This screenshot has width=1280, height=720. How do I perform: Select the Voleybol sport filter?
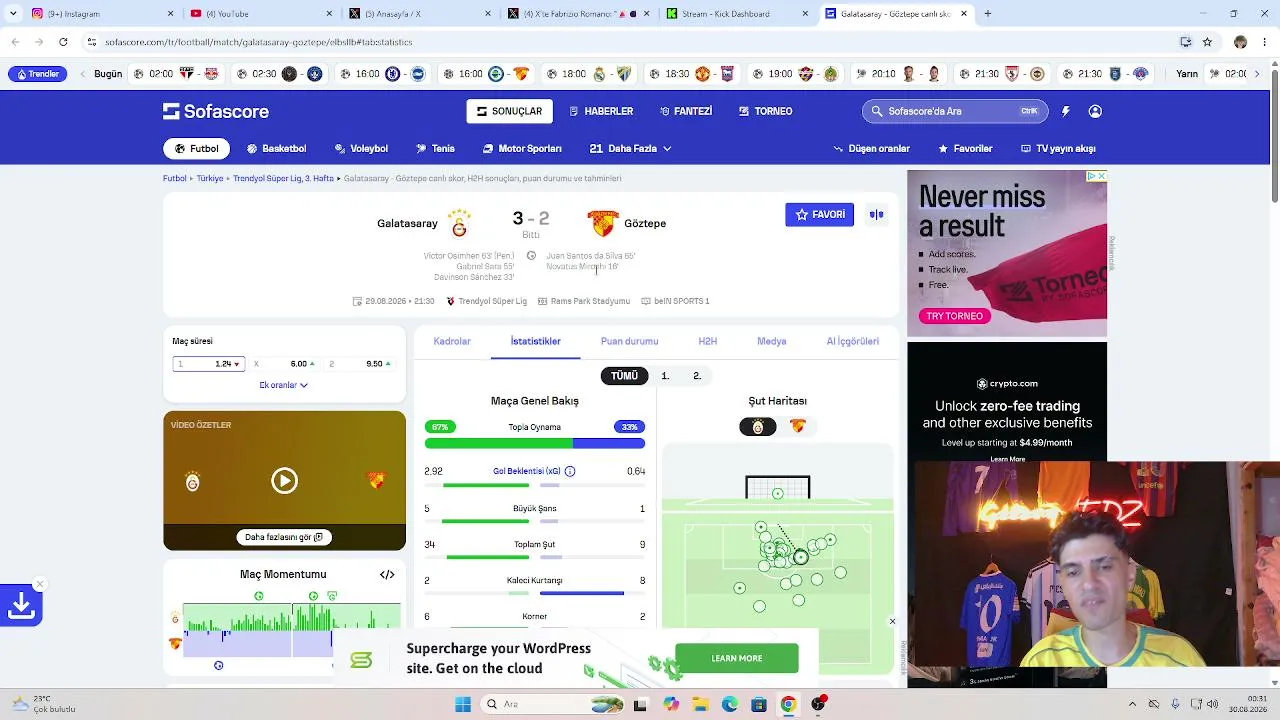361,148
